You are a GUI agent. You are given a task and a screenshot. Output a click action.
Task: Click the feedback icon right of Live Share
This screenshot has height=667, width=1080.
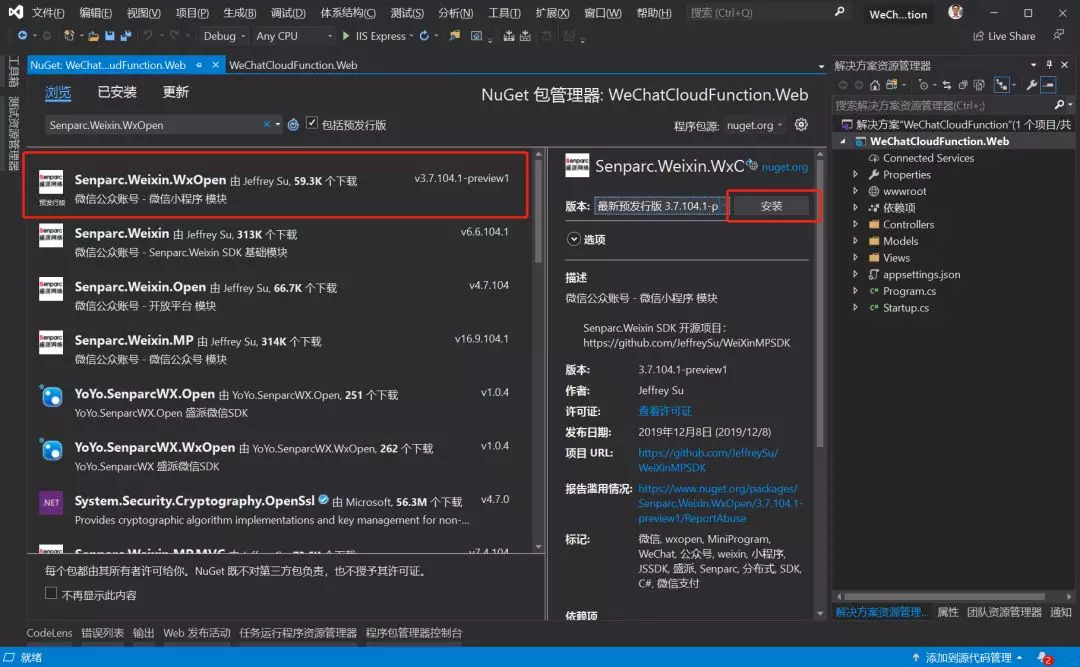(1059, 34)
